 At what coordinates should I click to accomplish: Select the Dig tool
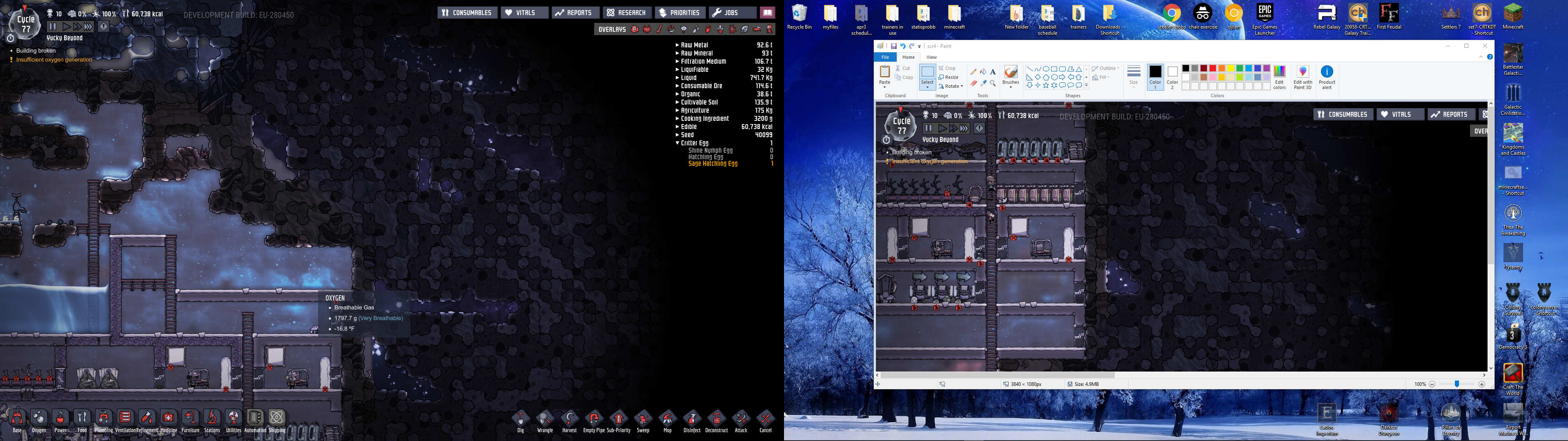(521, 419)
